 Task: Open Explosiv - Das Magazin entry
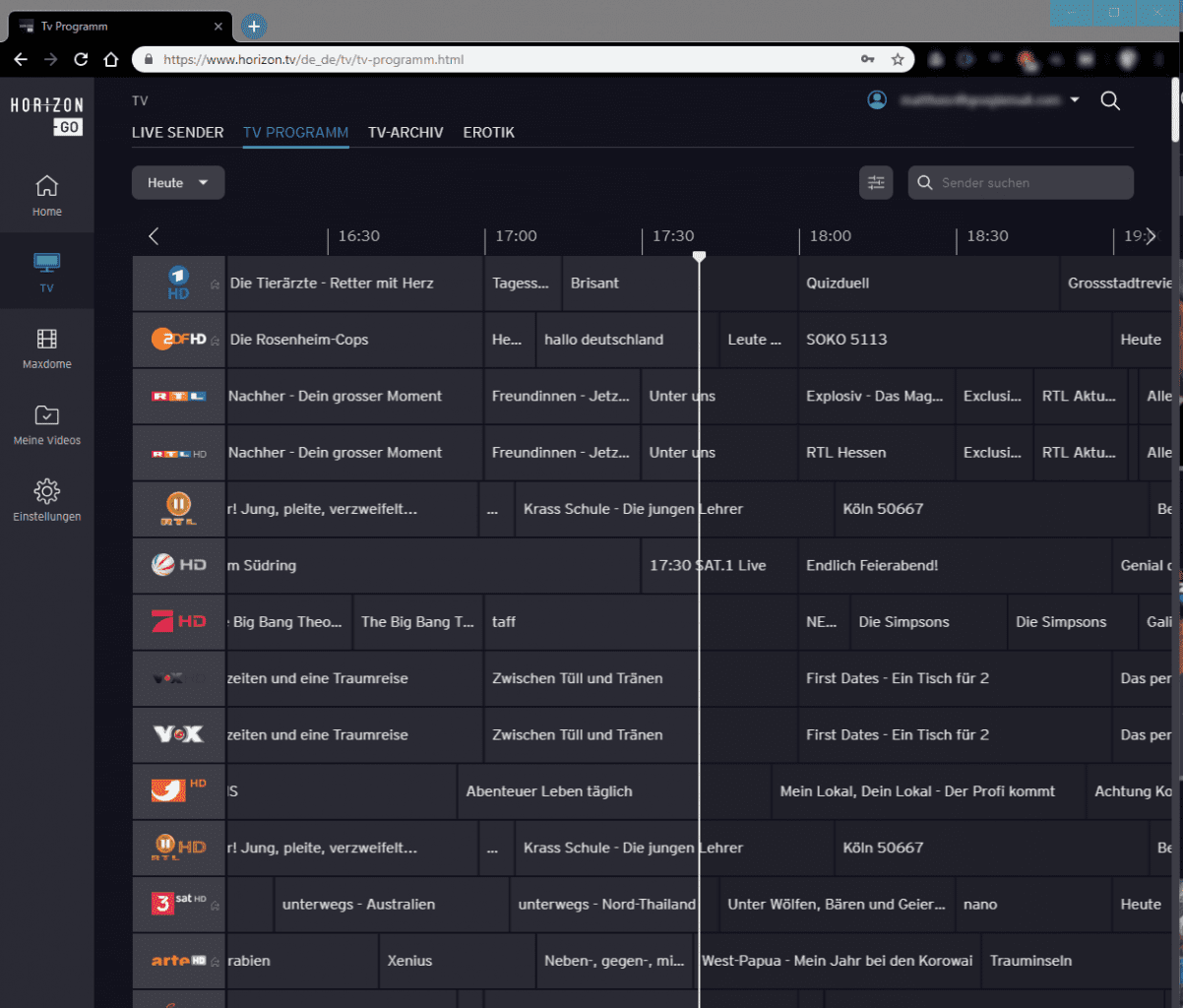(876, 396)
